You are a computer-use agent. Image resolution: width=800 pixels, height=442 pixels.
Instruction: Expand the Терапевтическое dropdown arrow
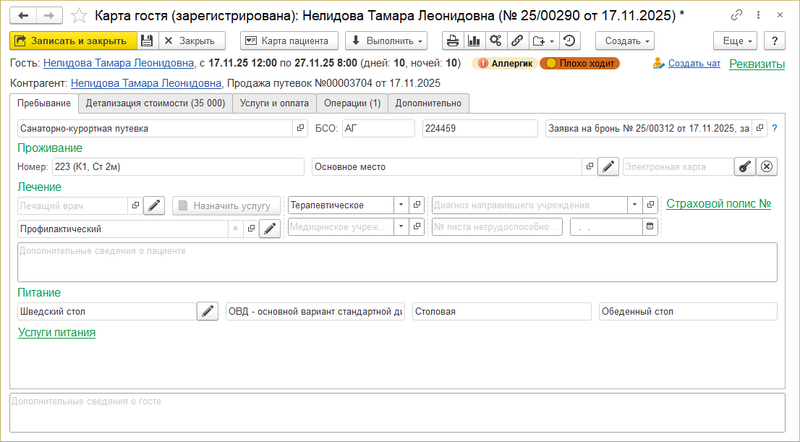(401, 205)
